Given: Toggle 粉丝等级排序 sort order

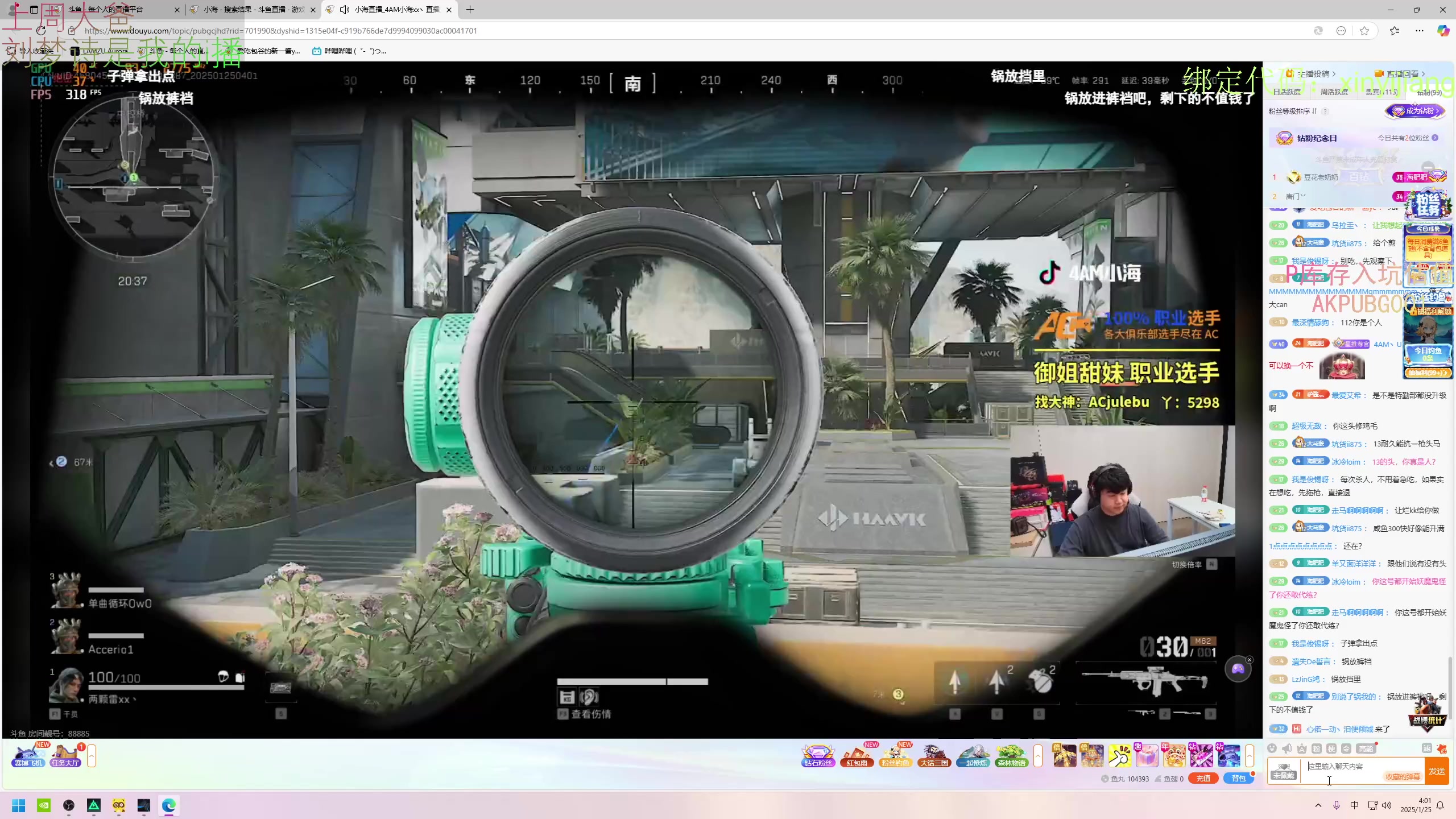Looking at the screenshot, I should (x=1293, y=111).
